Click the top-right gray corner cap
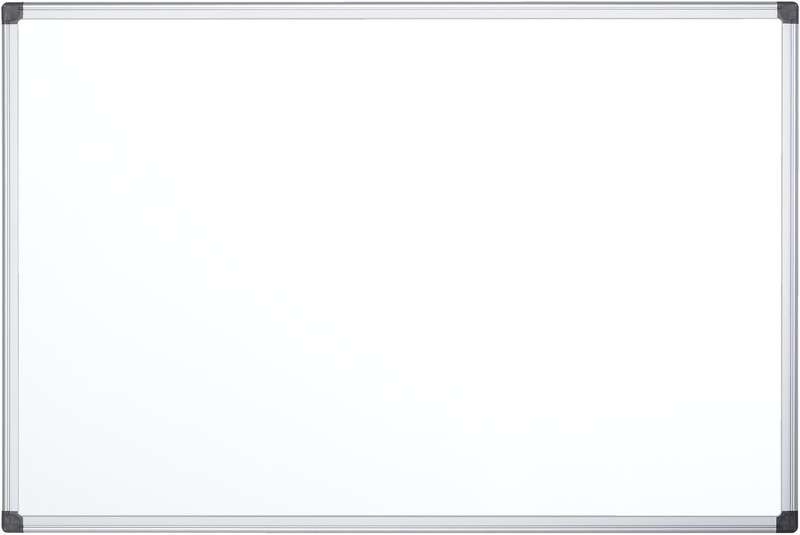 [788, 13]
